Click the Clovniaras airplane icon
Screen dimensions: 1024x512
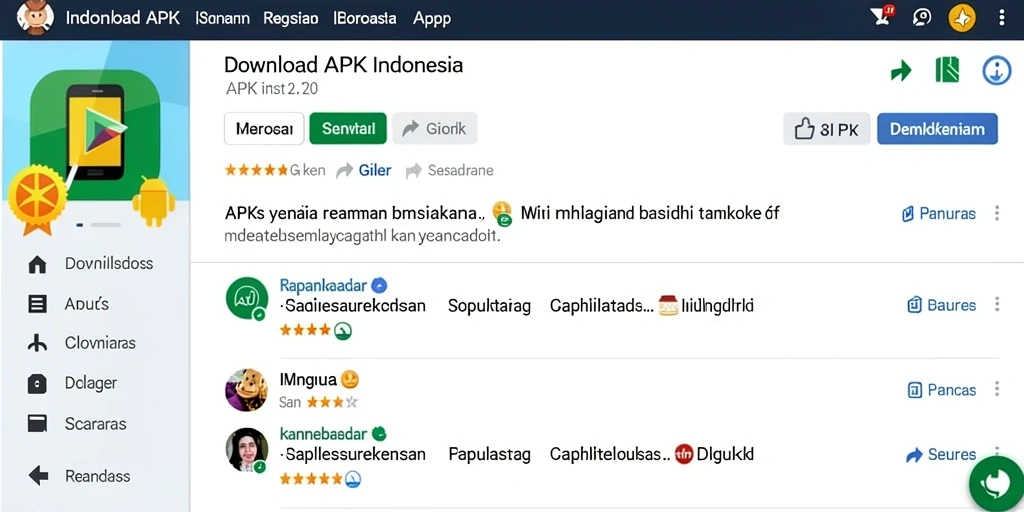pos(38,343)
